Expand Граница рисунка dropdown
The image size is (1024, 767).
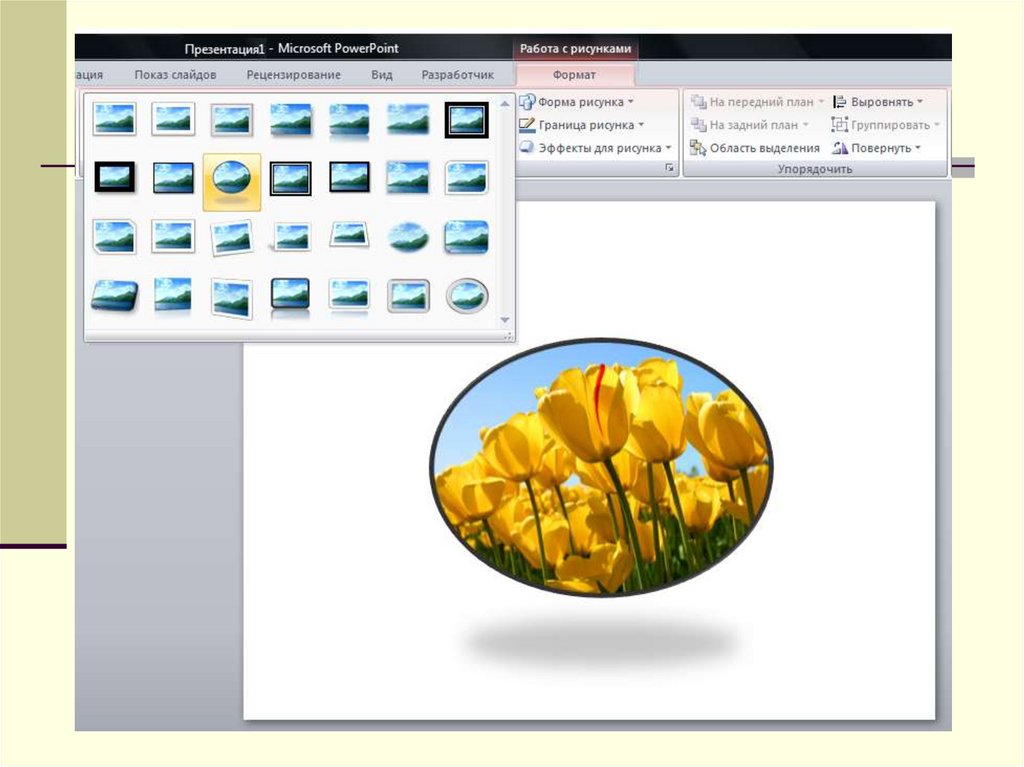582,125
